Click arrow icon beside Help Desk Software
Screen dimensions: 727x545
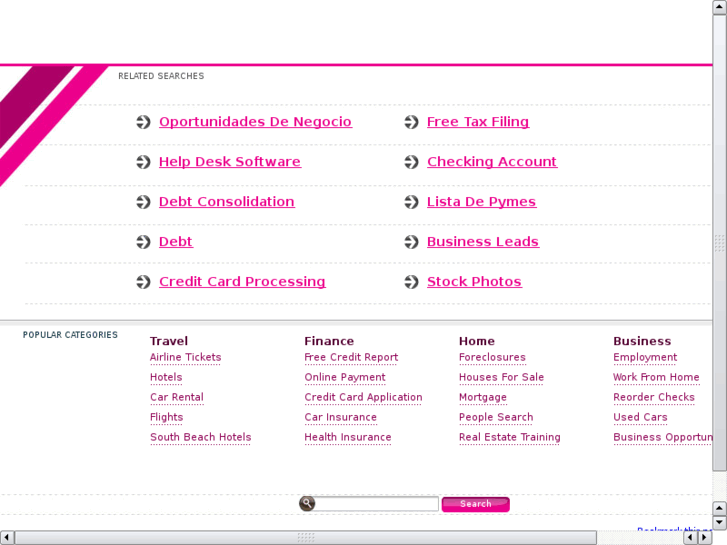[x=143, y=162]
